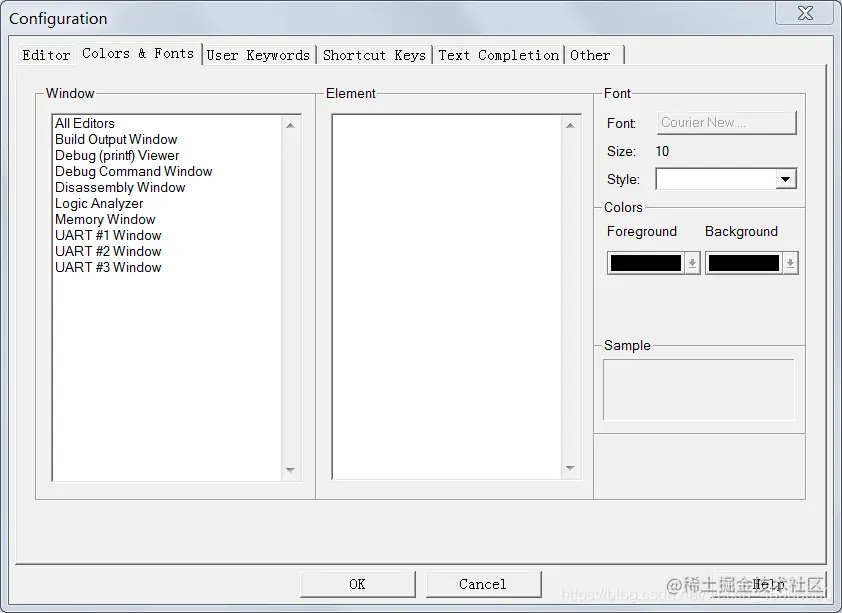The image size is (842, 613).
Task: Click the Cancel button
Action: pos(483,584)
